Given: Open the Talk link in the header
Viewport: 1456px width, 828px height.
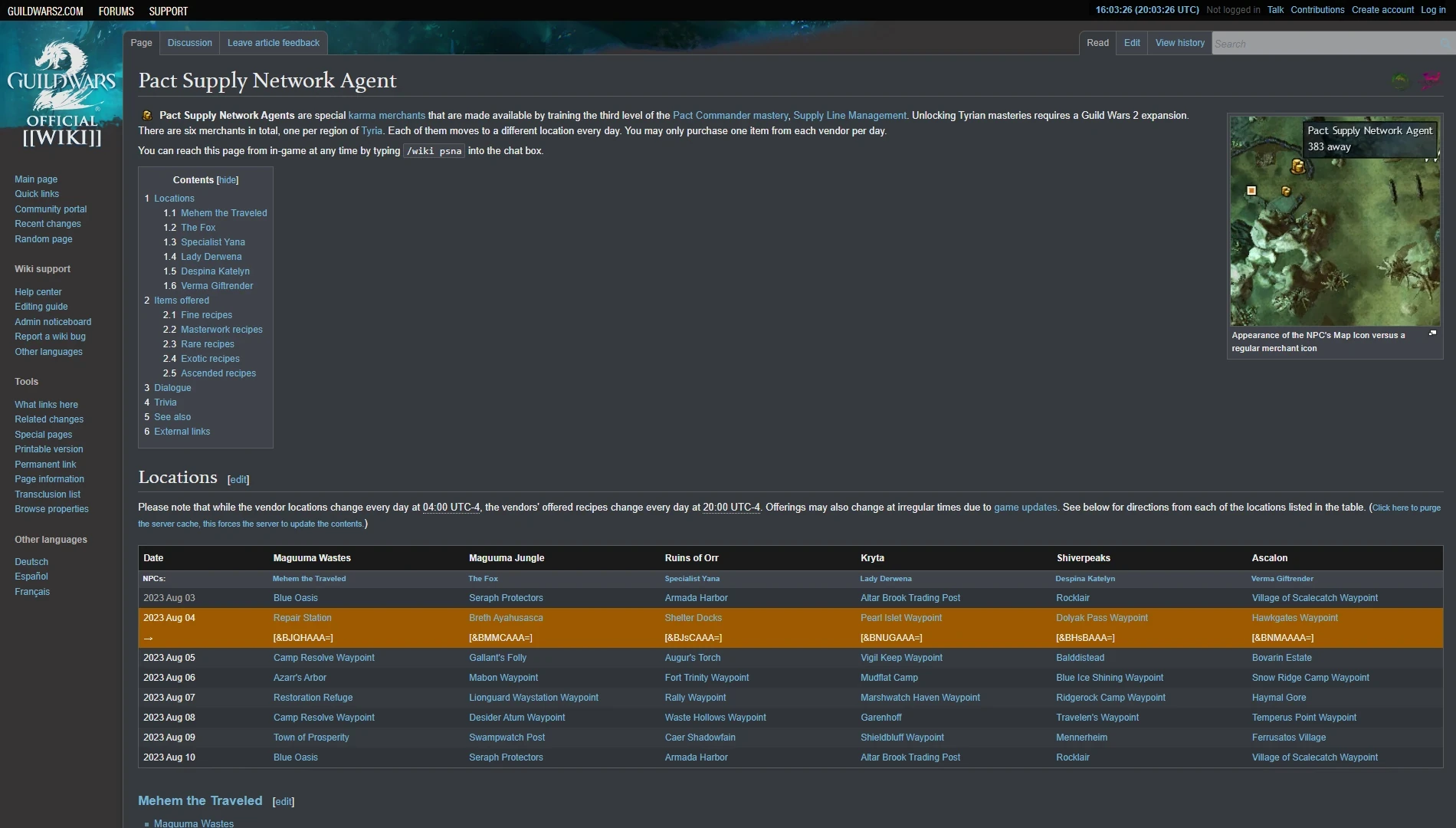Looking at the screenshot, I should point(1275,10).
